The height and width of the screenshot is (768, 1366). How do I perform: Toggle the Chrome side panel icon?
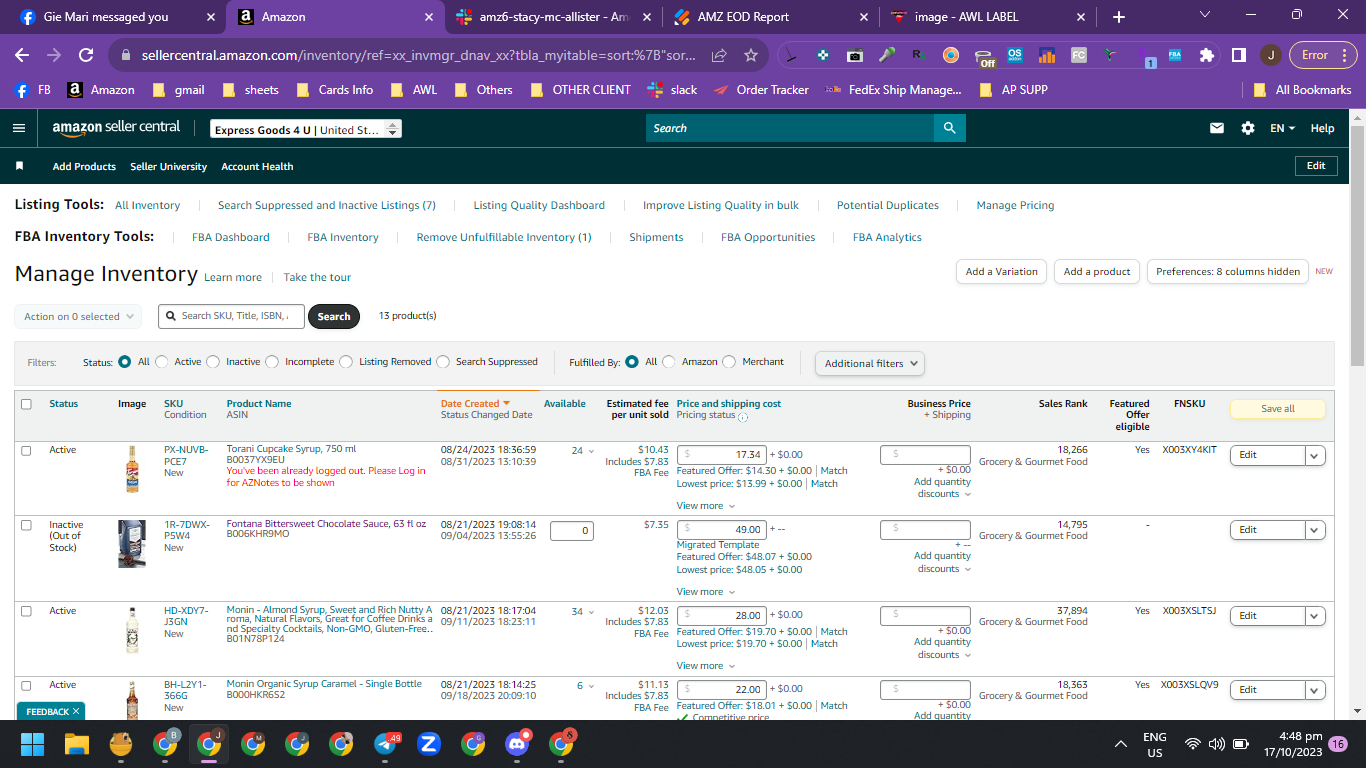point(1238,55)
